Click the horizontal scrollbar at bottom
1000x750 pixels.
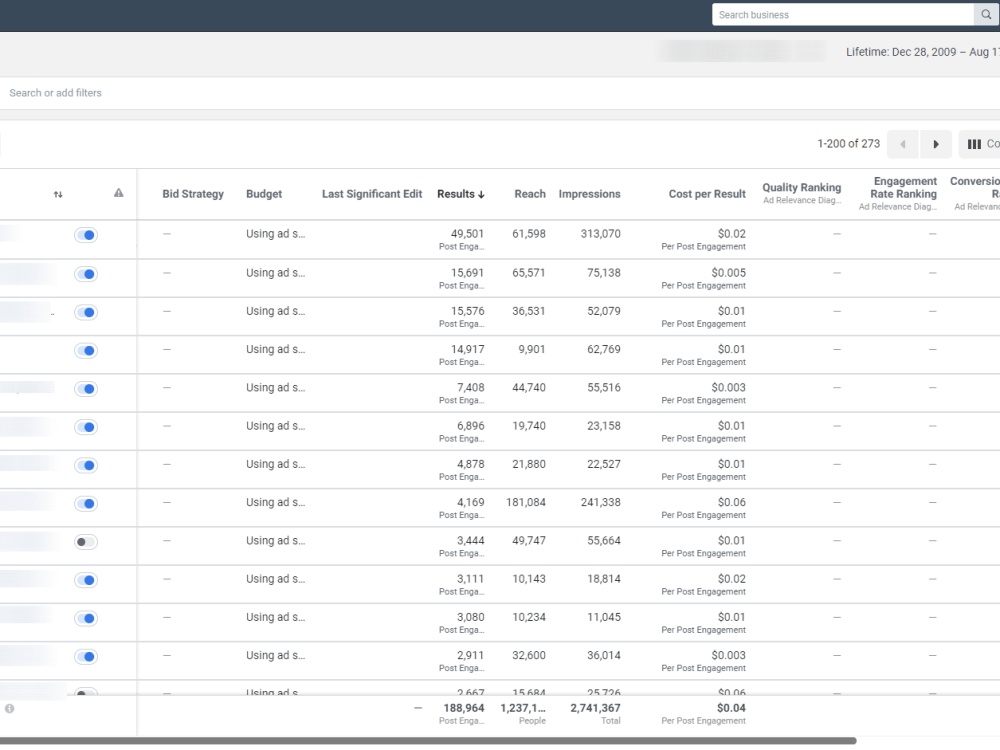(x=428, y=741)
